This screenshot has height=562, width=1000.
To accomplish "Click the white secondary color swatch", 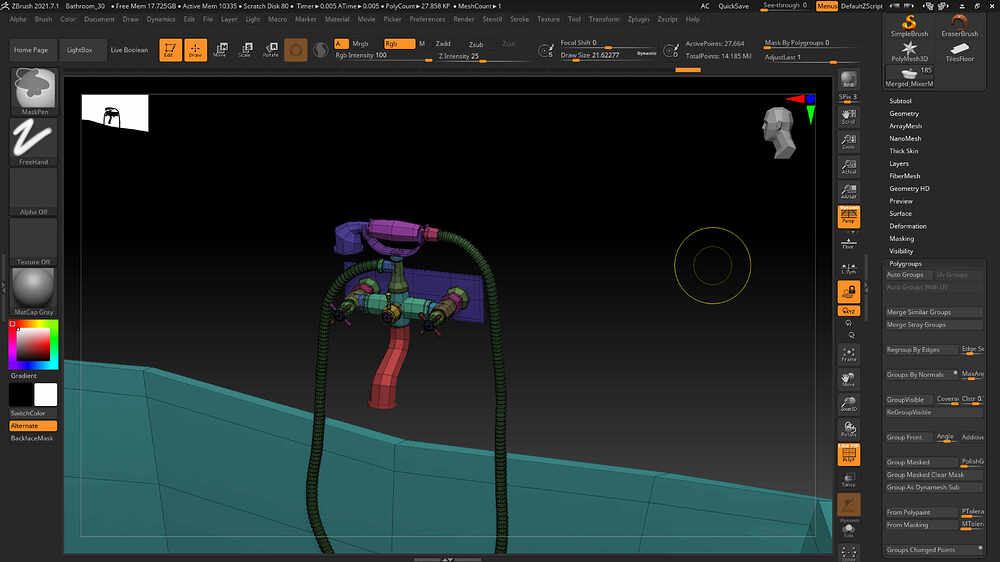I will (x=45, y=395).
